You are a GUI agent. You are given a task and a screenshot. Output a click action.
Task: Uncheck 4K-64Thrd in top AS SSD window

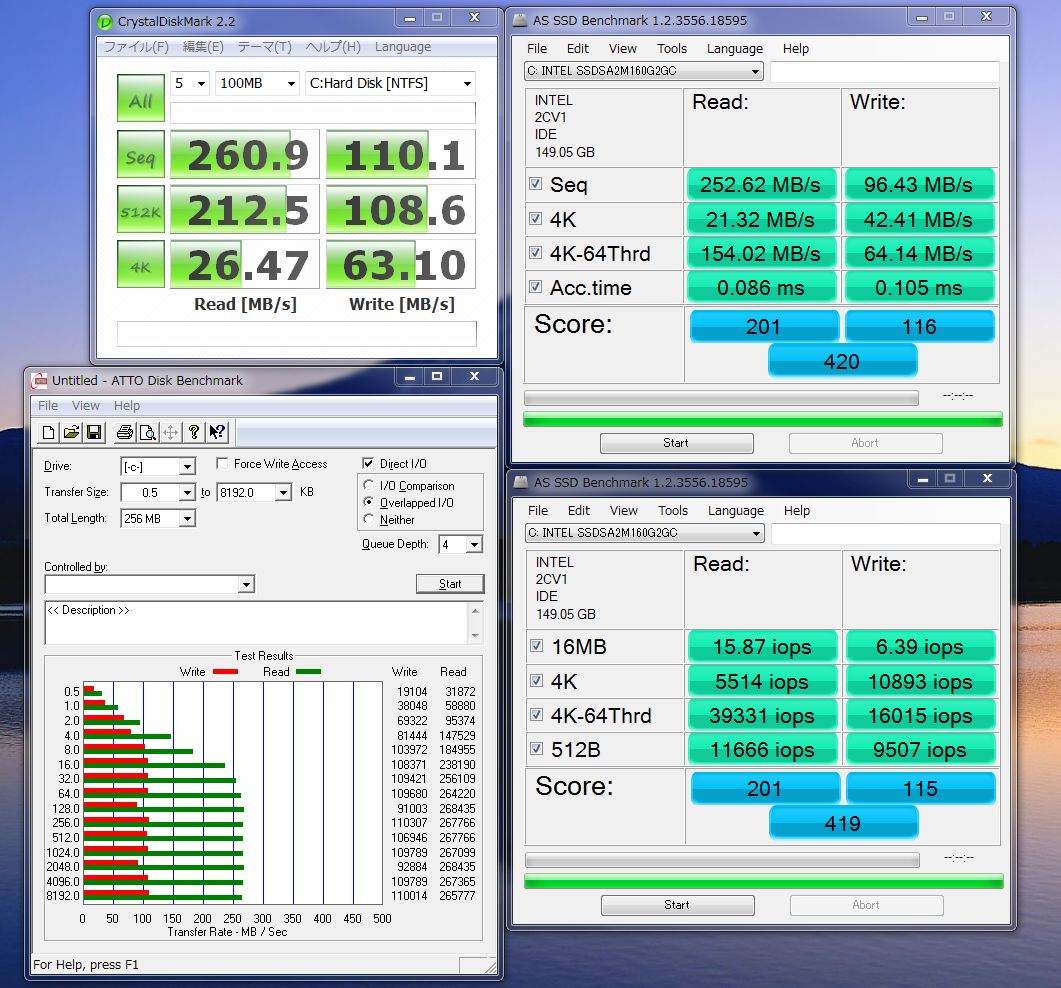coord(535,252)
